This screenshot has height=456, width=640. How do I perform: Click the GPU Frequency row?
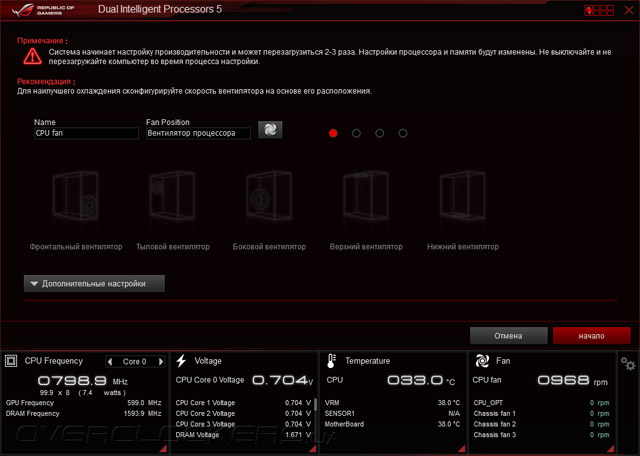pos(83,403)
